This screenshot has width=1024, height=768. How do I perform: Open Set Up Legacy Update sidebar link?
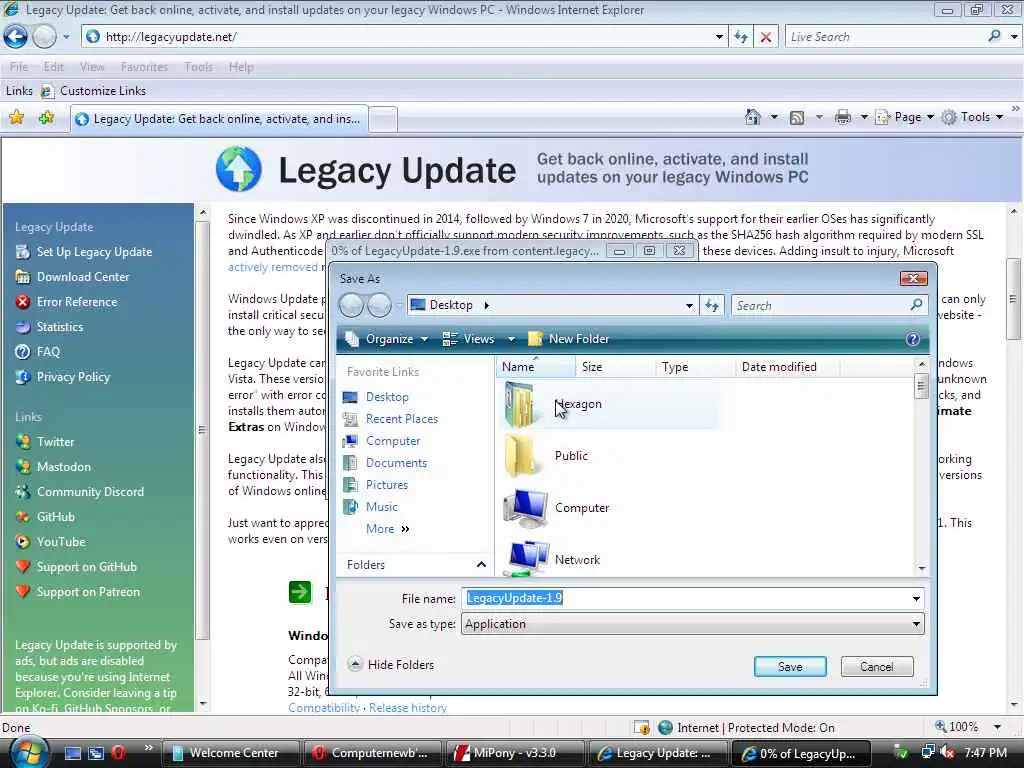94,251
